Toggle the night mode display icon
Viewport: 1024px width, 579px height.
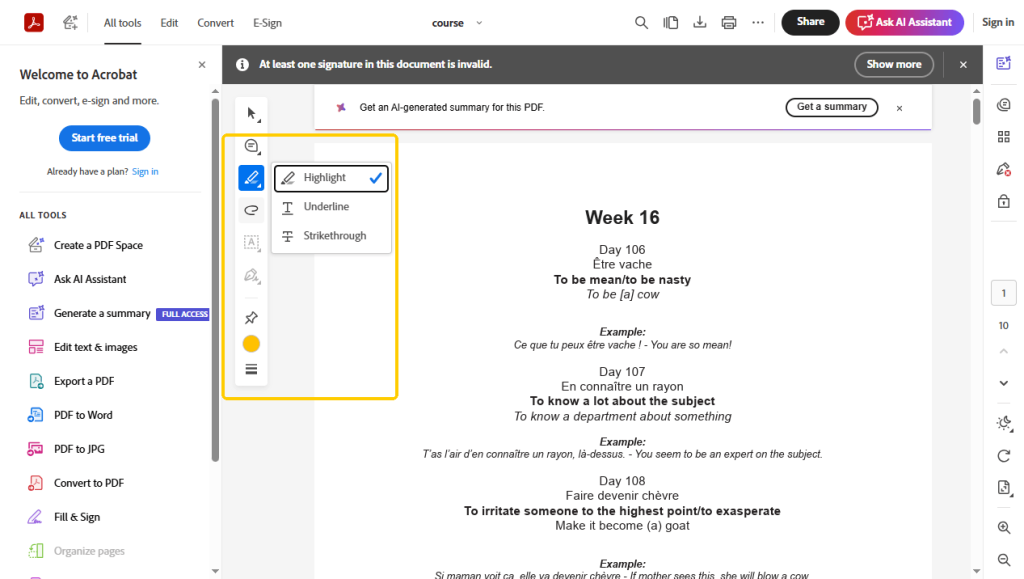click(1004, 424)
